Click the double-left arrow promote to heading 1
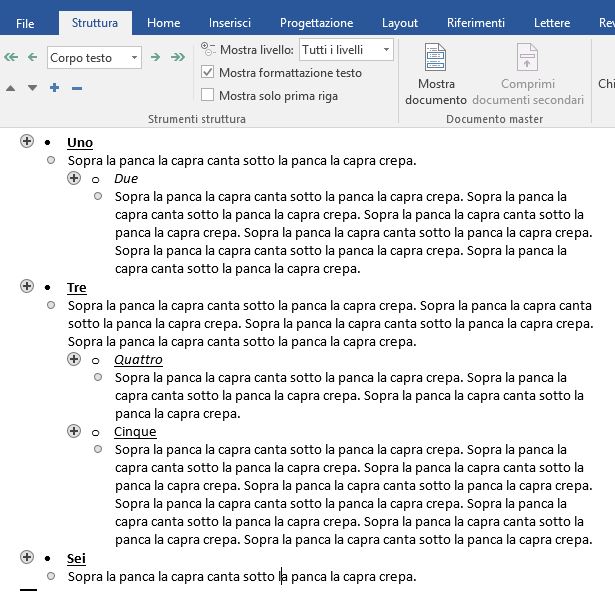 [x=11, y=57]
